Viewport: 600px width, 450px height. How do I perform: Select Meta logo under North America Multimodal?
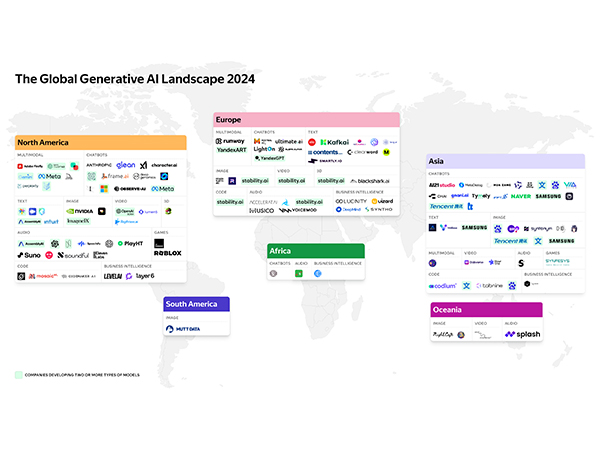pyautogui.click(x=49, y=176)
